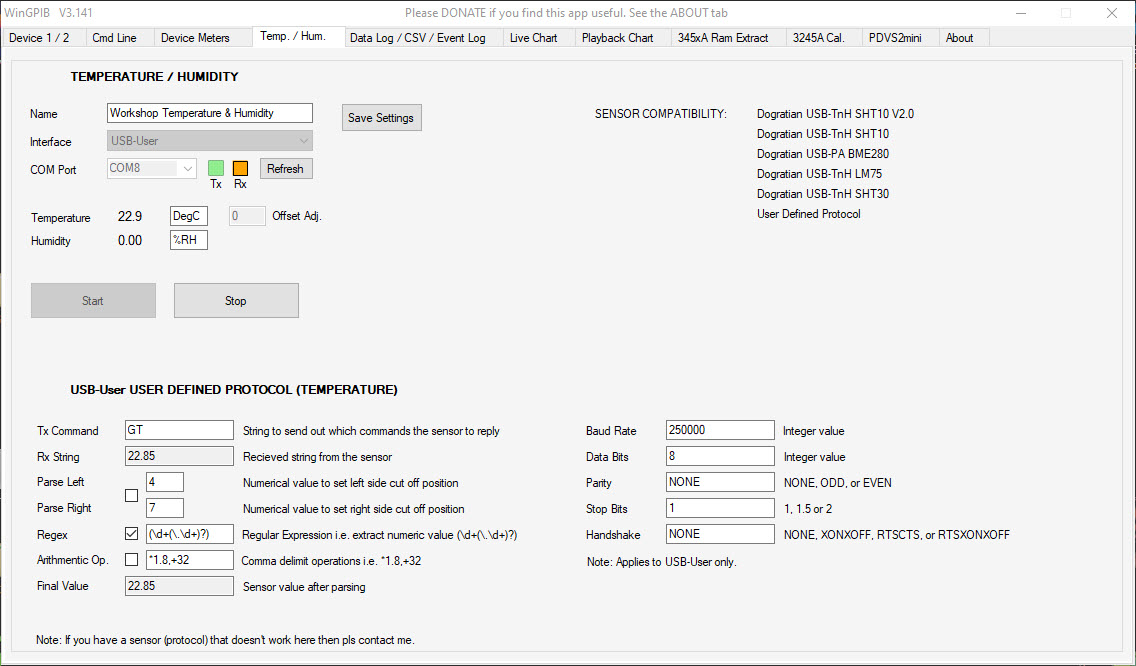
Task: Click the green Tx indicator
Action: 216,168
